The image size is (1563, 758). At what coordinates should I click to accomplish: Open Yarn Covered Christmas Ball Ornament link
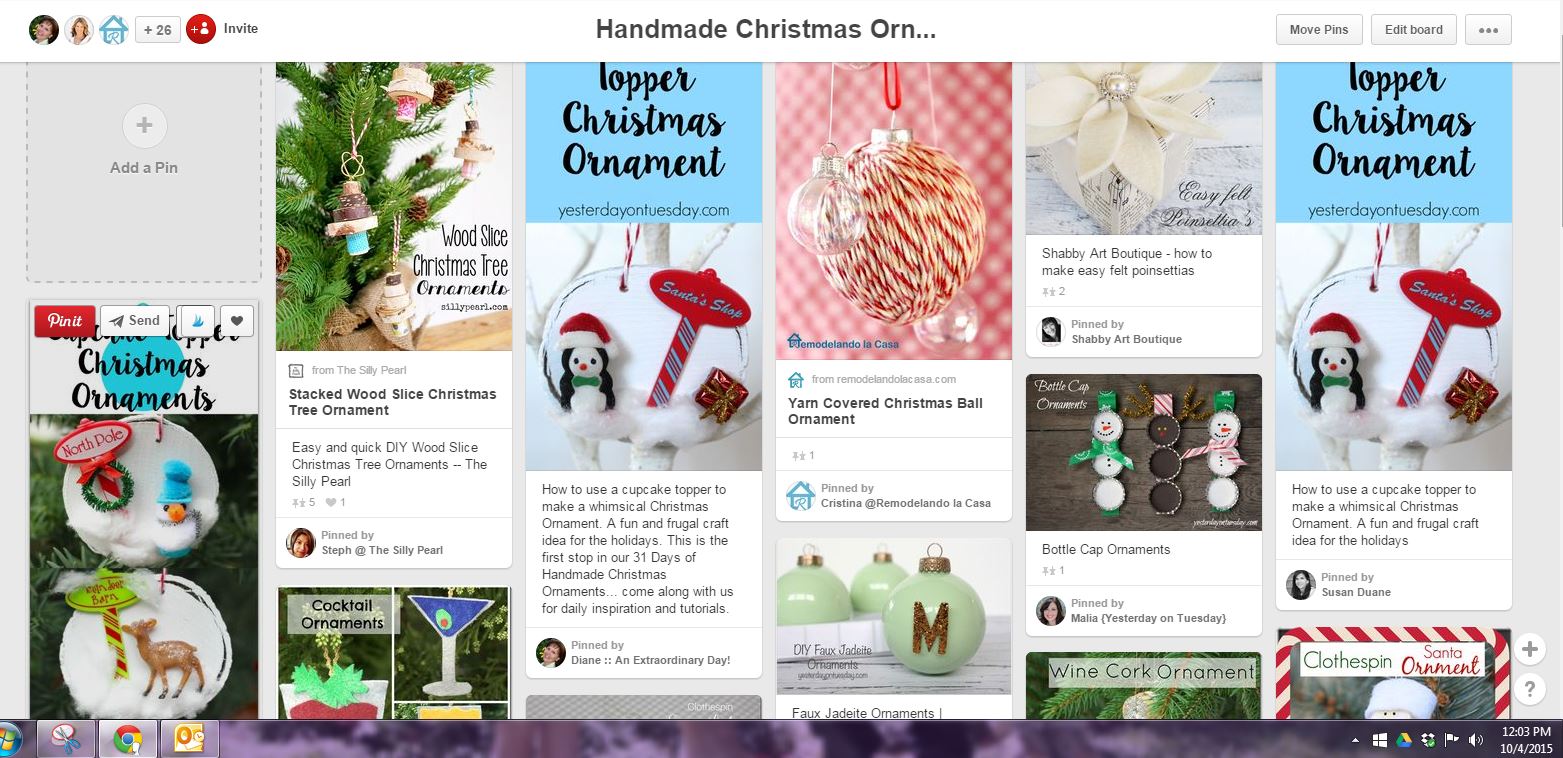point(885,411)
